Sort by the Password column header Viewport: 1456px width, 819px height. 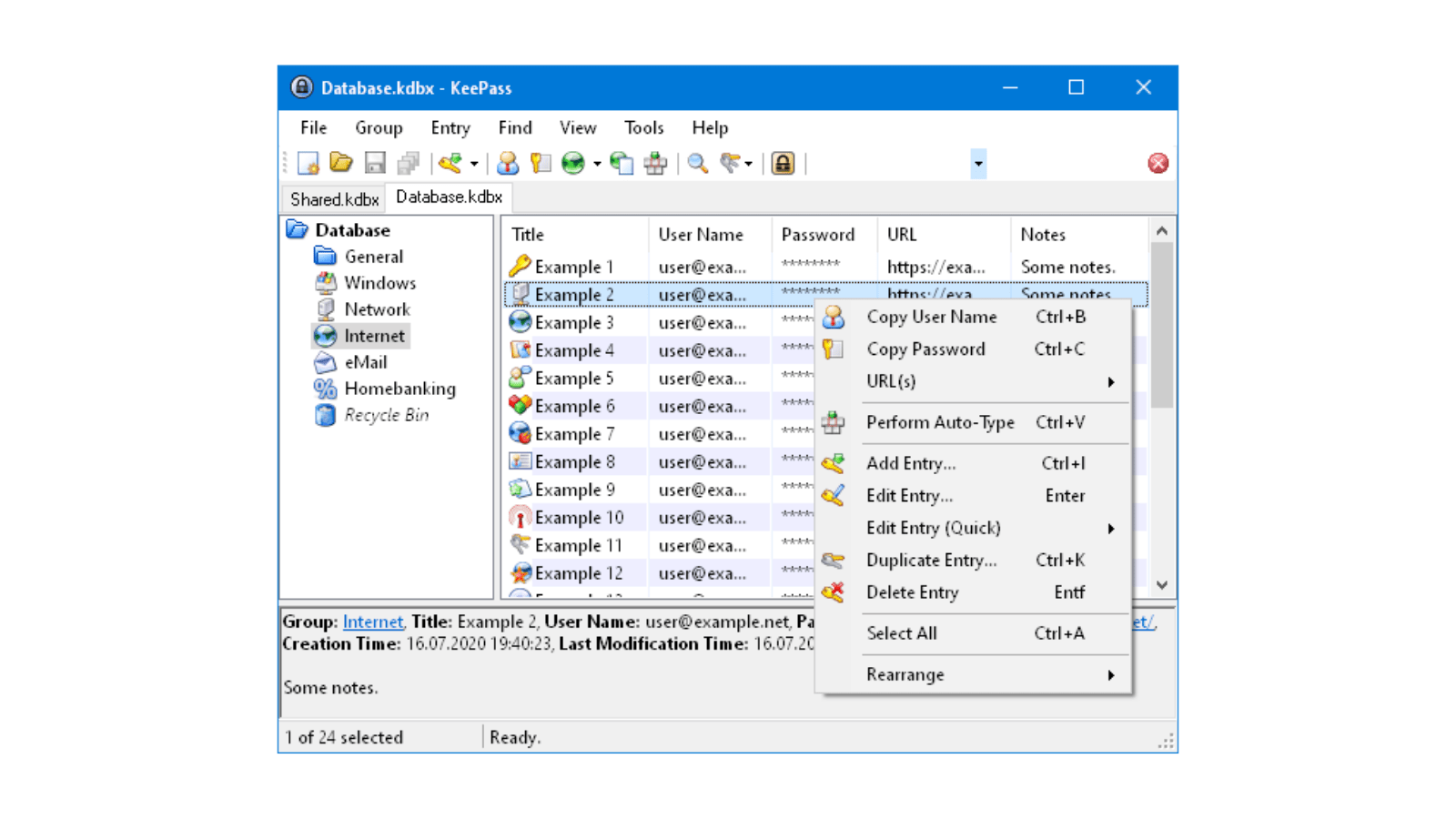[824, 235]
